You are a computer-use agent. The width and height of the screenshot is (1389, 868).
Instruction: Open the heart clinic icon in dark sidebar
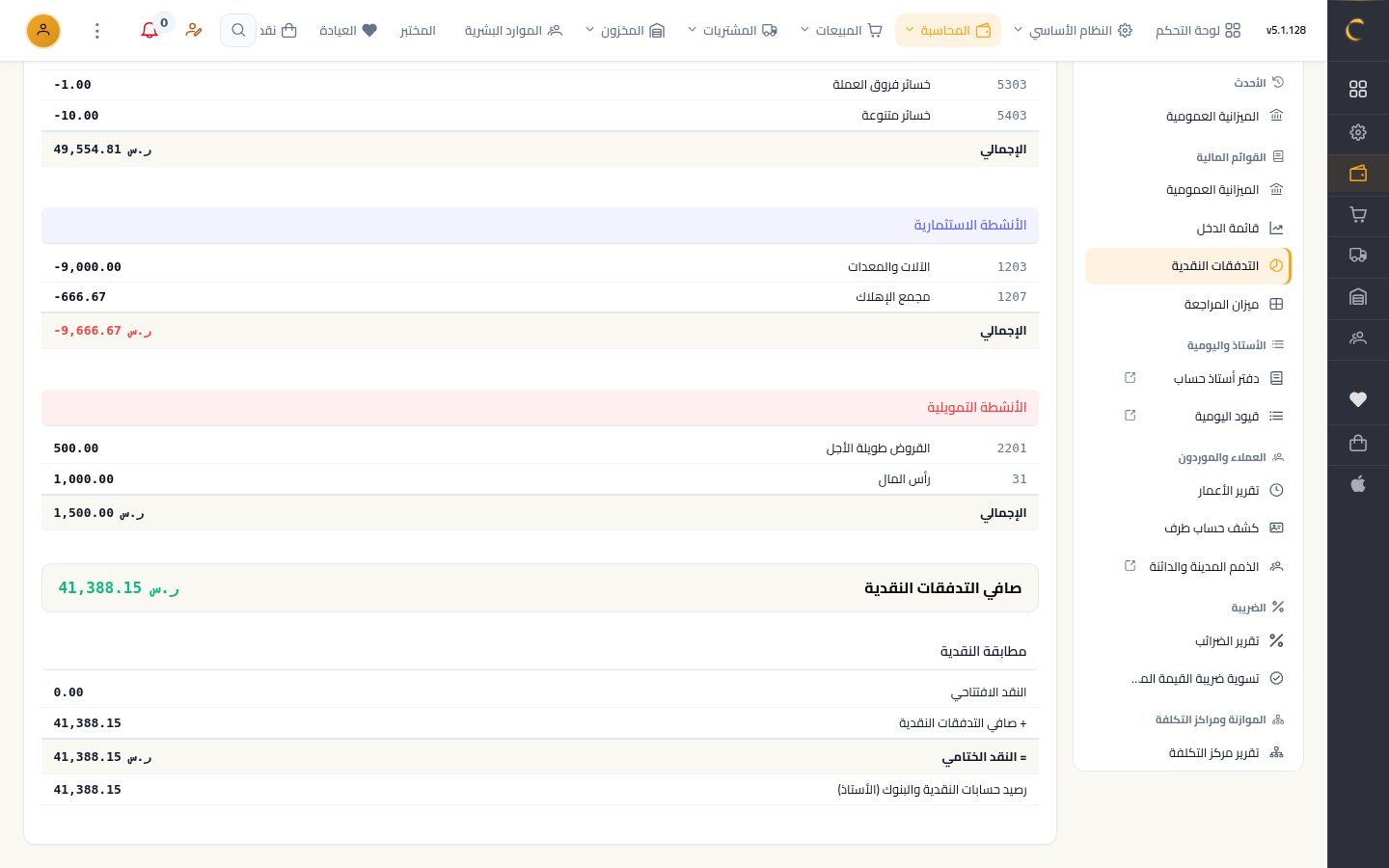tap(1358, 399)
